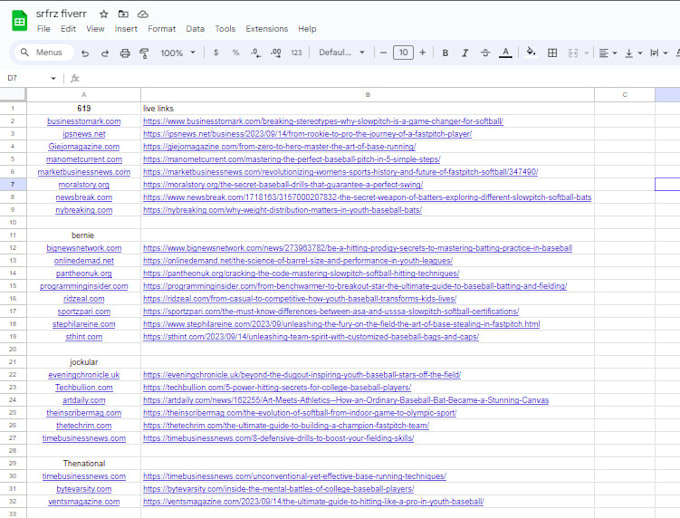The height and width of the screenshot is (518, 680).
Task: Search the Menus box
Action: coord(42,52)
